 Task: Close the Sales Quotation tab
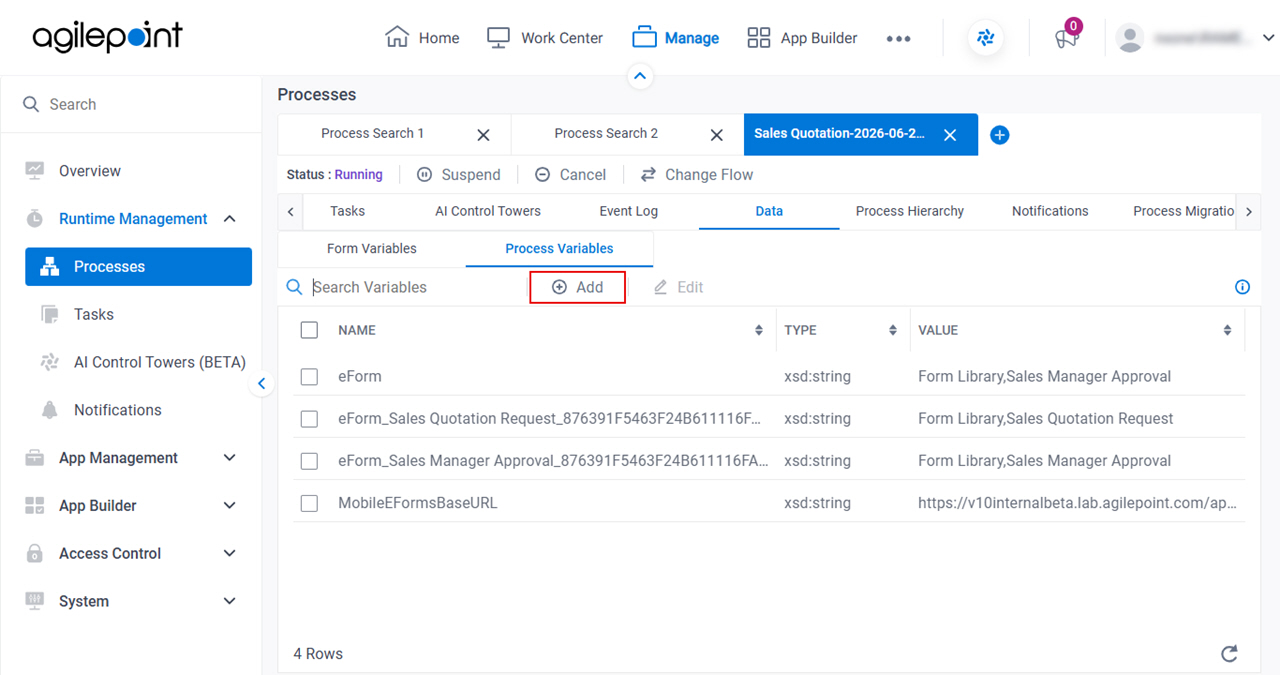click(x=950, y=135)
